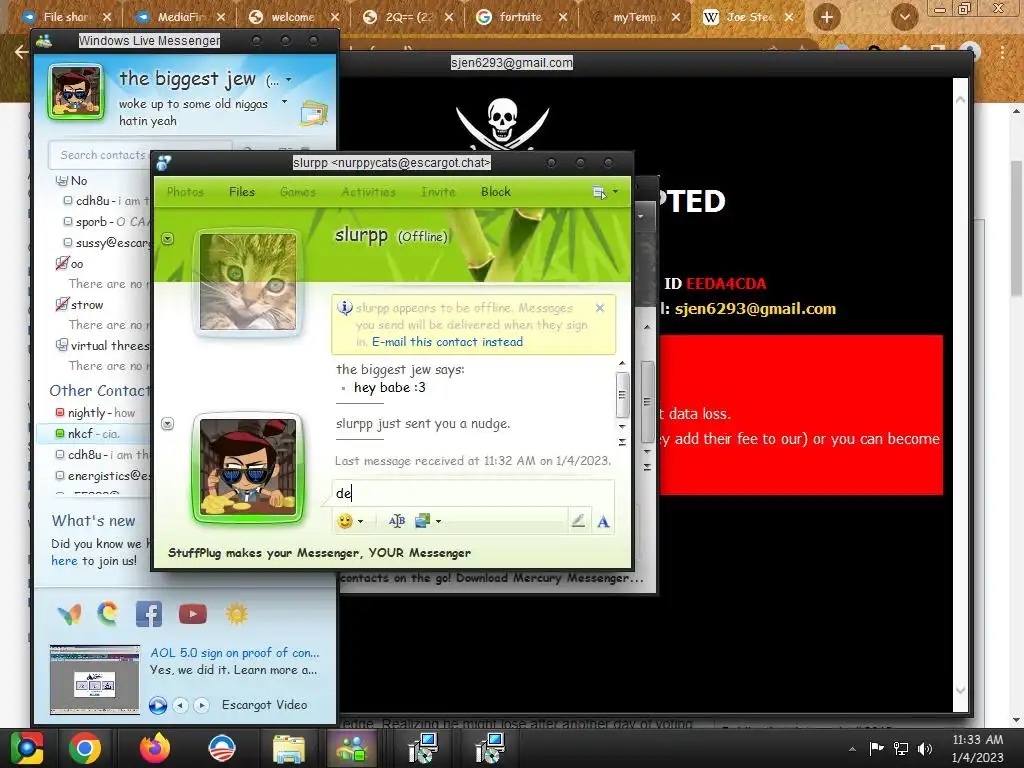Open the mail inbox icon in Messenger
1024x768 pixels.
click(x=314, y=114)
